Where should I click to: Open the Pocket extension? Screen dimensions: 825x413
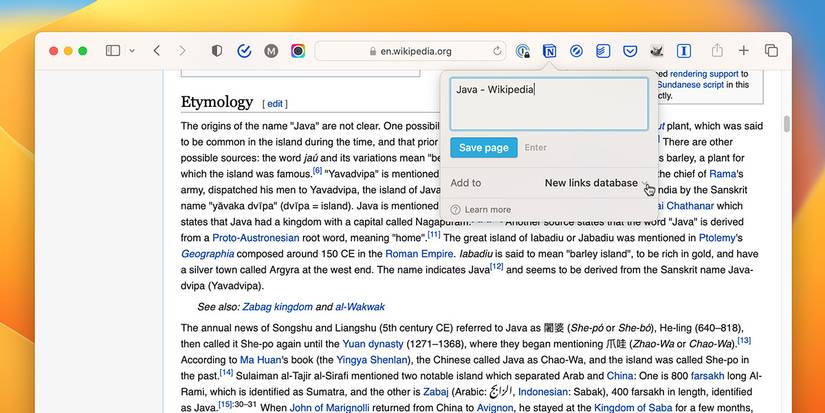tap(630, 51)
